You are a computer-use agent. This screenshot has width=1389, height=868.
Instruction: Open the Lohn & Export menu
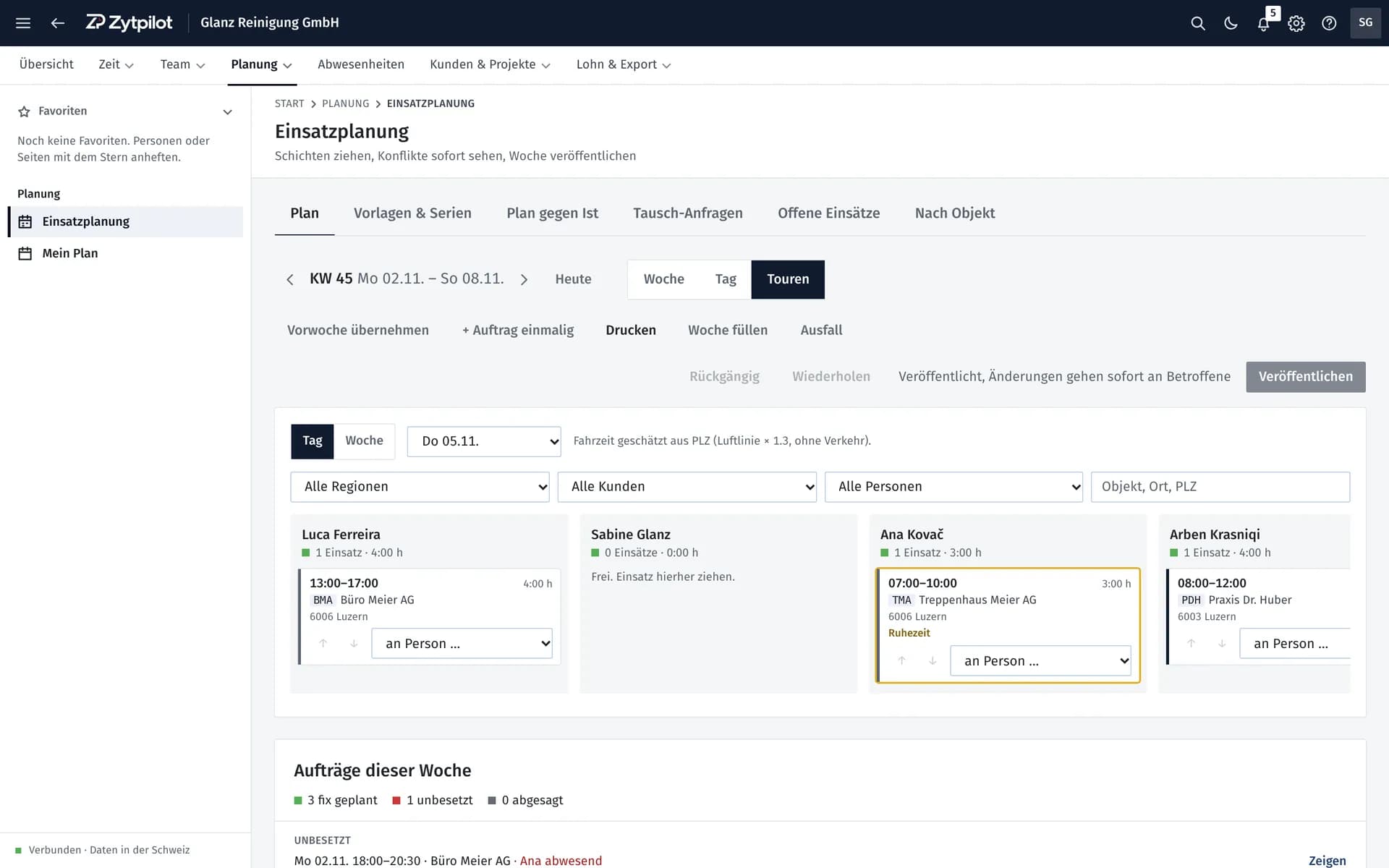point(624,65)
